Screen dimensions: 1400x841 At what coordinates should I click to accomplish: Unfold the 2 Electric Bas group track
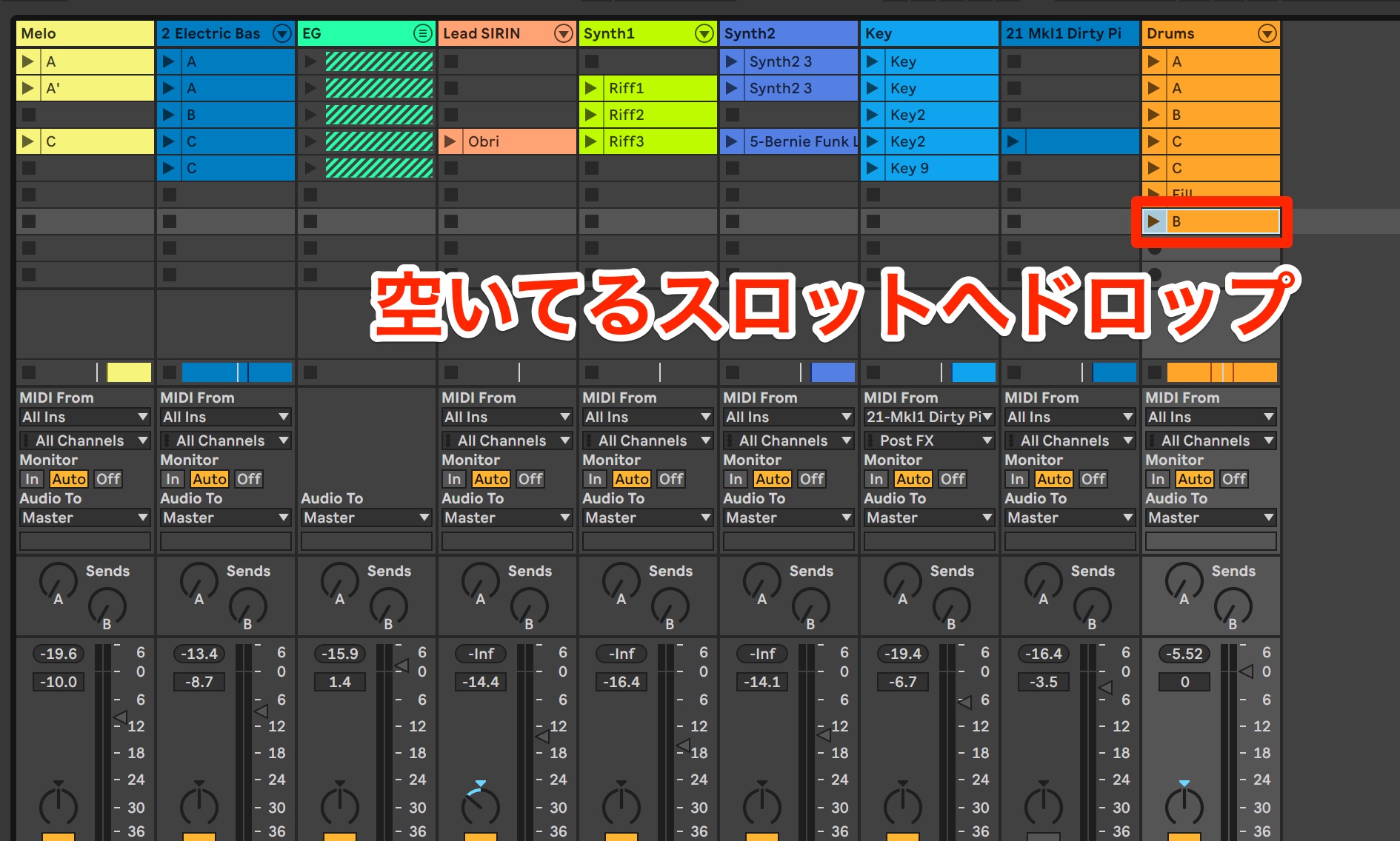click(x=281, y=33)
